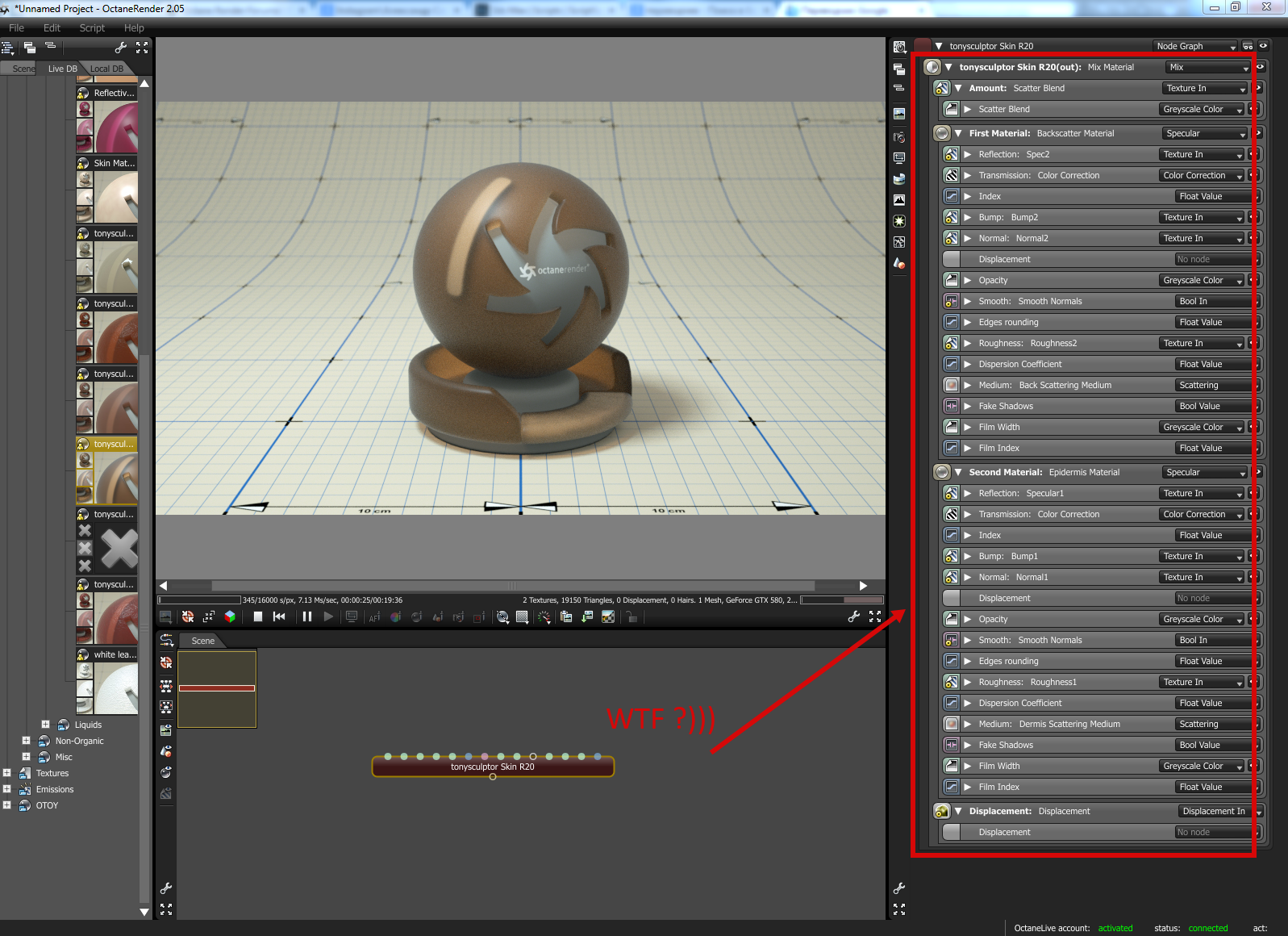This screenshot has height=936, width=1288.
Task: Click the Mix Material sphere node icon
Action: (932, 67)
